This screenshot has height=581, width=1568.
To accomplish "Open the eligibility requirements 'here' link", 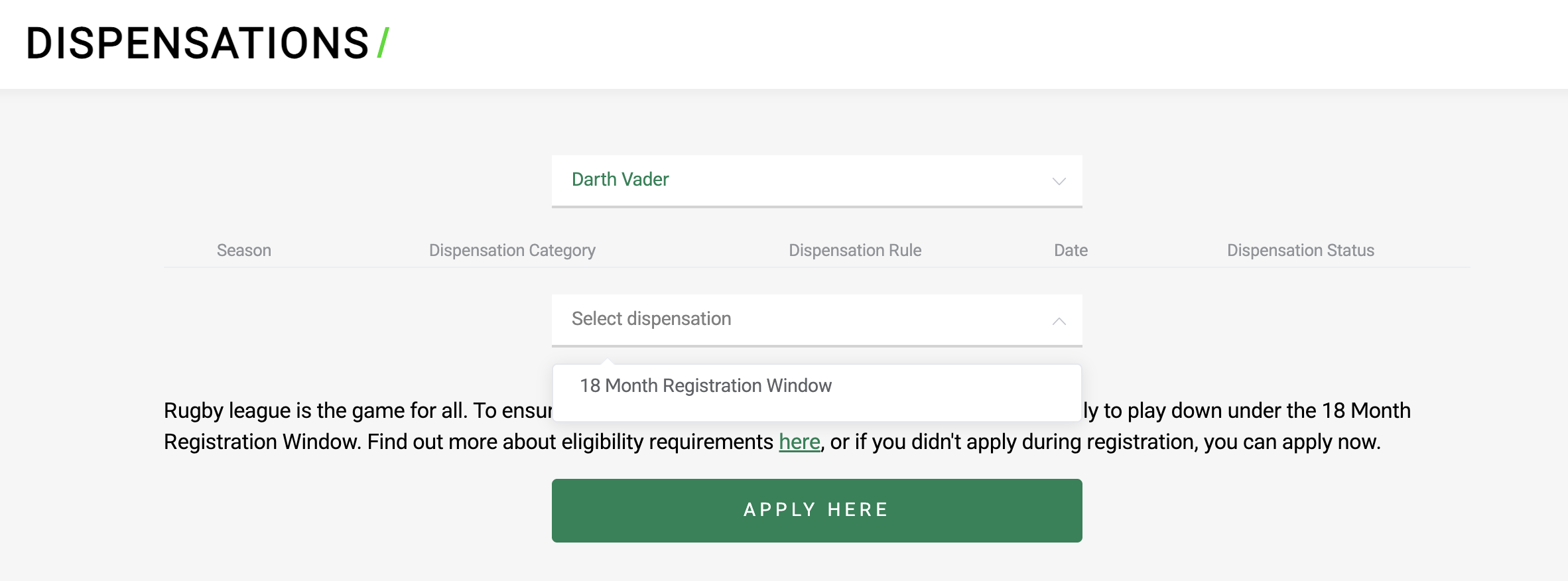I will tap(799, 442).
